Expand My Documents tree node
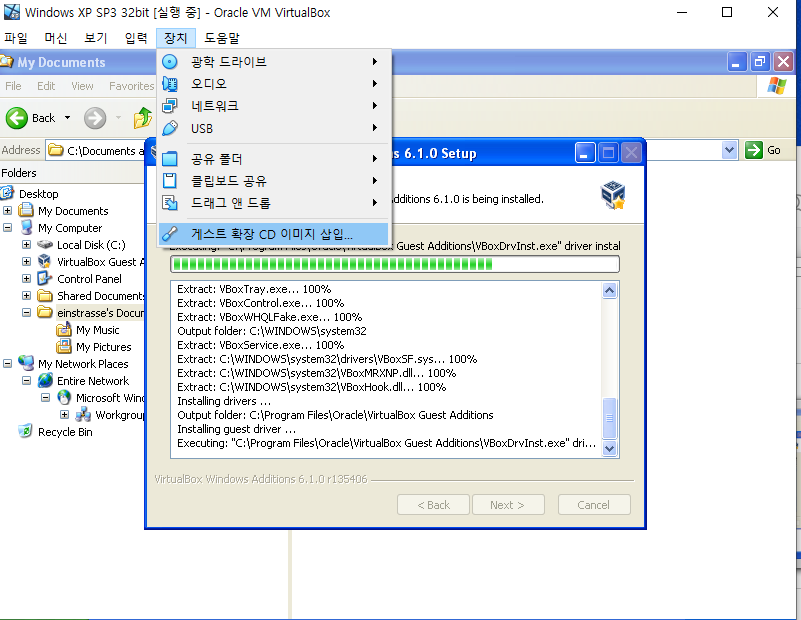 [8, 210]
